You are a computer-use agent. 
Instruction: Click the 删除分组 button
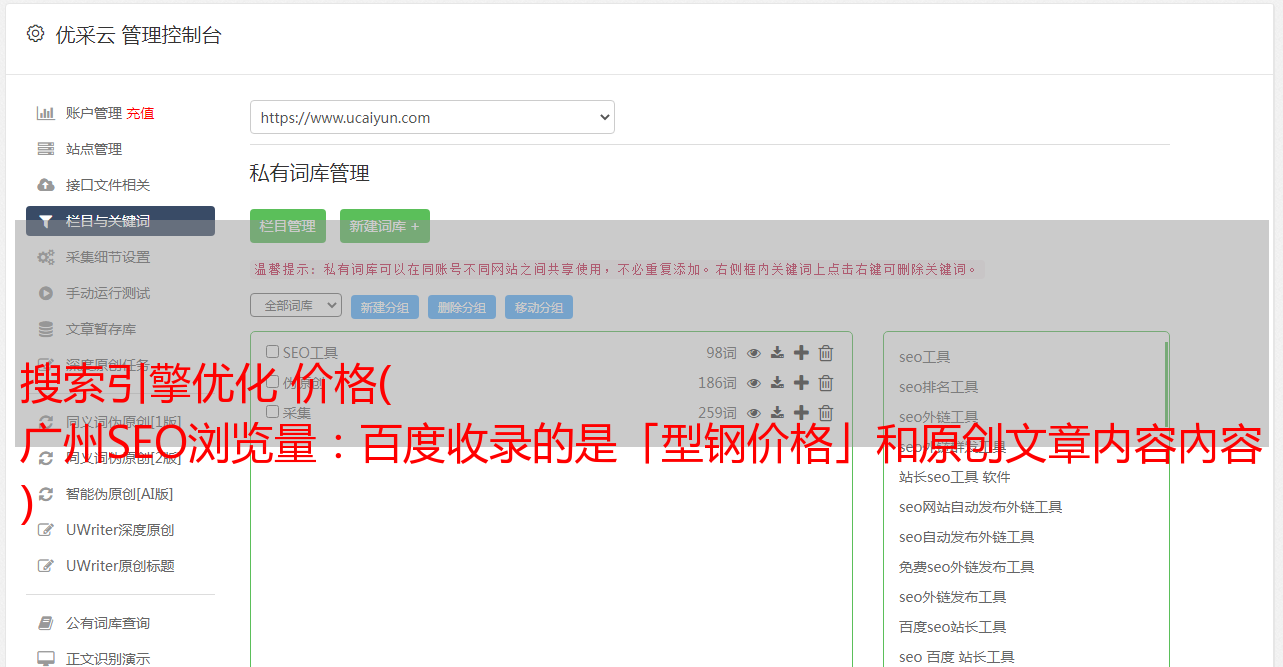tap(462, 307)
